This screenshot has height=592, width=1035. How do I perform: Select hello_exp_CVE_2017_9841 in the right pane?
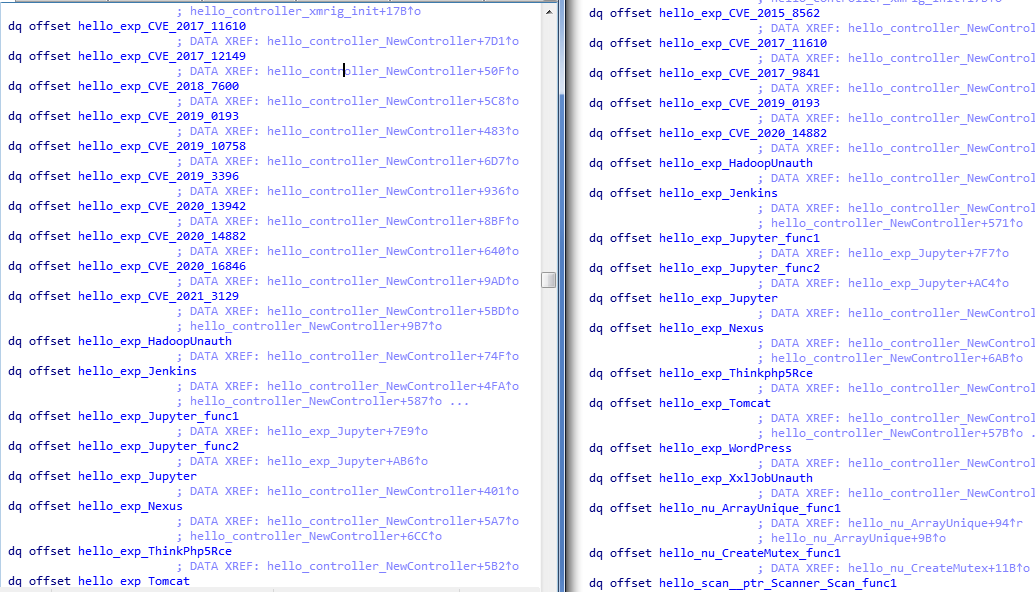(x=739, y=73)
